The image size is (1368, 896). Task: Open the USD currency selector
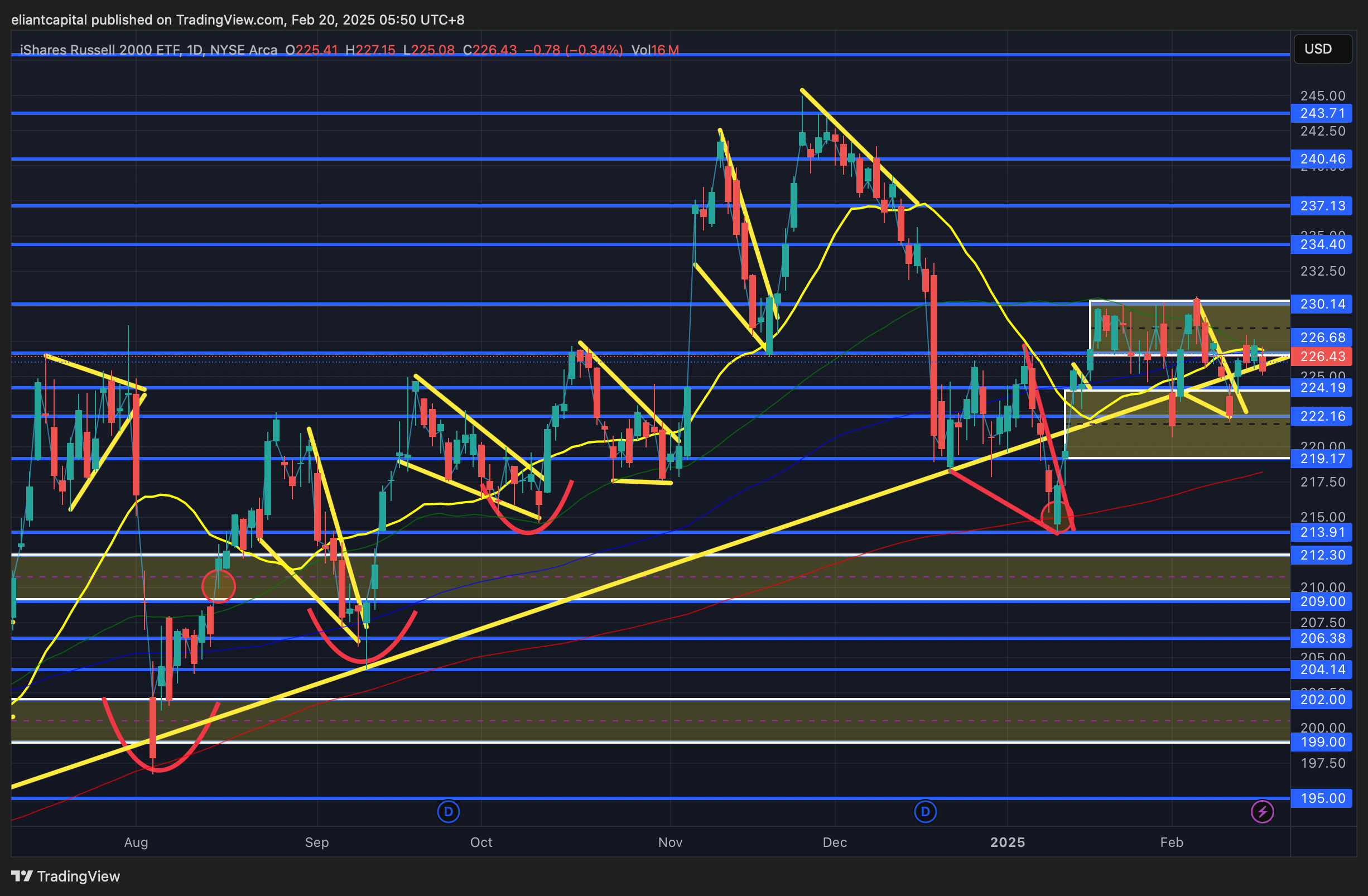pos(1322,49)
